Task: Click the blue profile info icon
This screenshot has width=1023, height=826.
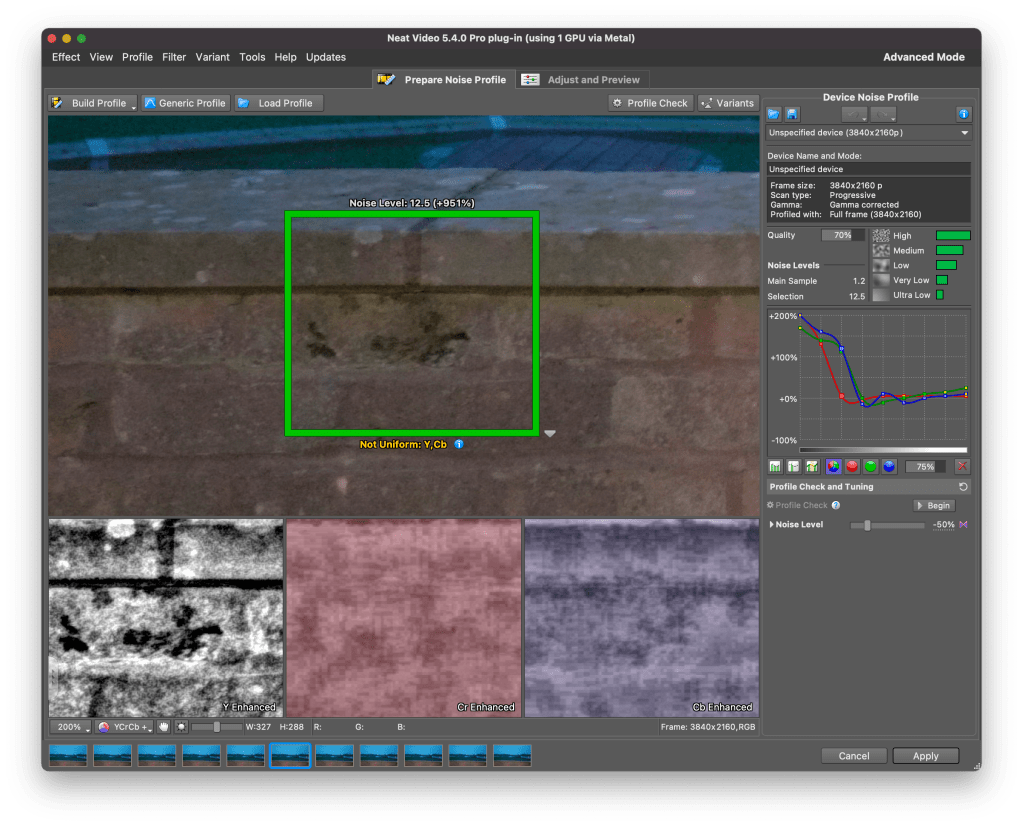Action: point(963,115)
